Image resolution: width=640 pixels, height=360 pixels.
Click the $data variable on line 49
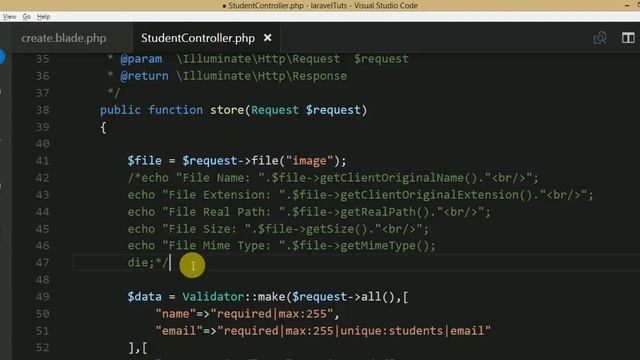point(144,297)
